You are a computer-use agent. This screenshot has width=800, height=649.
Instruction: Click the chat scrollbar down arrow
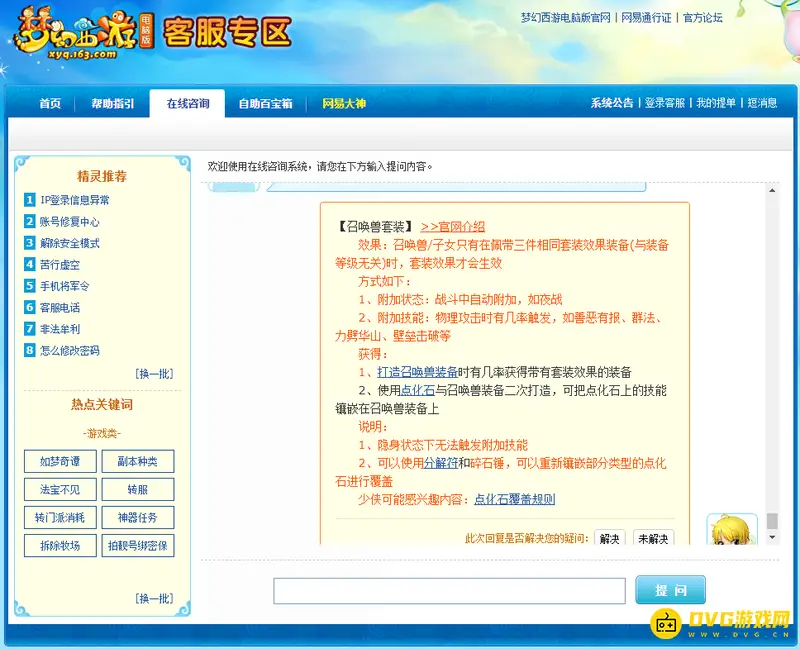tap(772, 537)
